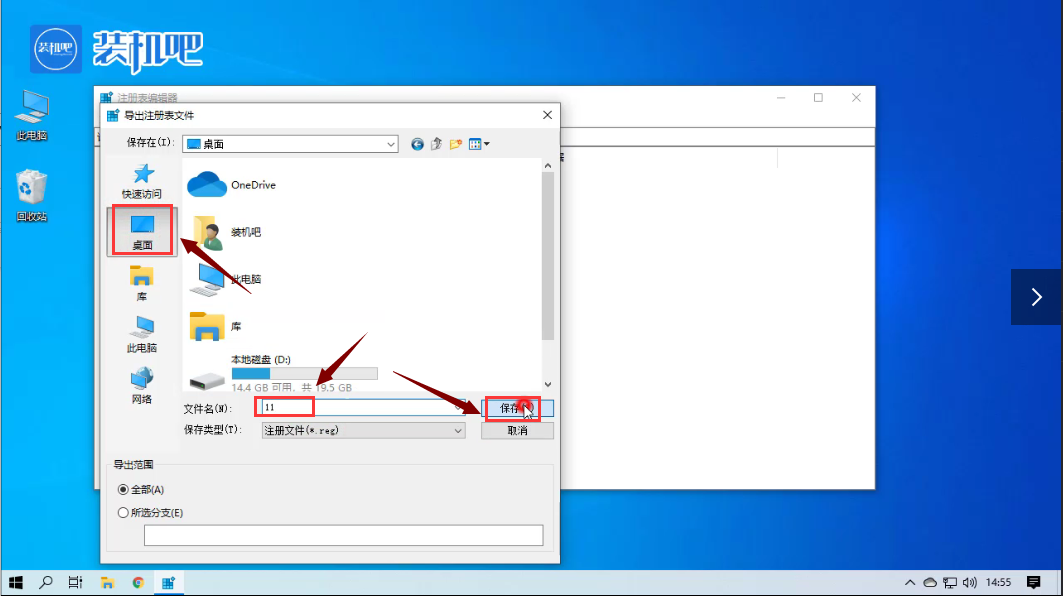The width and height of the screenshot is (1063, 596).
Task: Open Chrome from the taskbar
Action: pyautogui.click(x=138, y=582)
